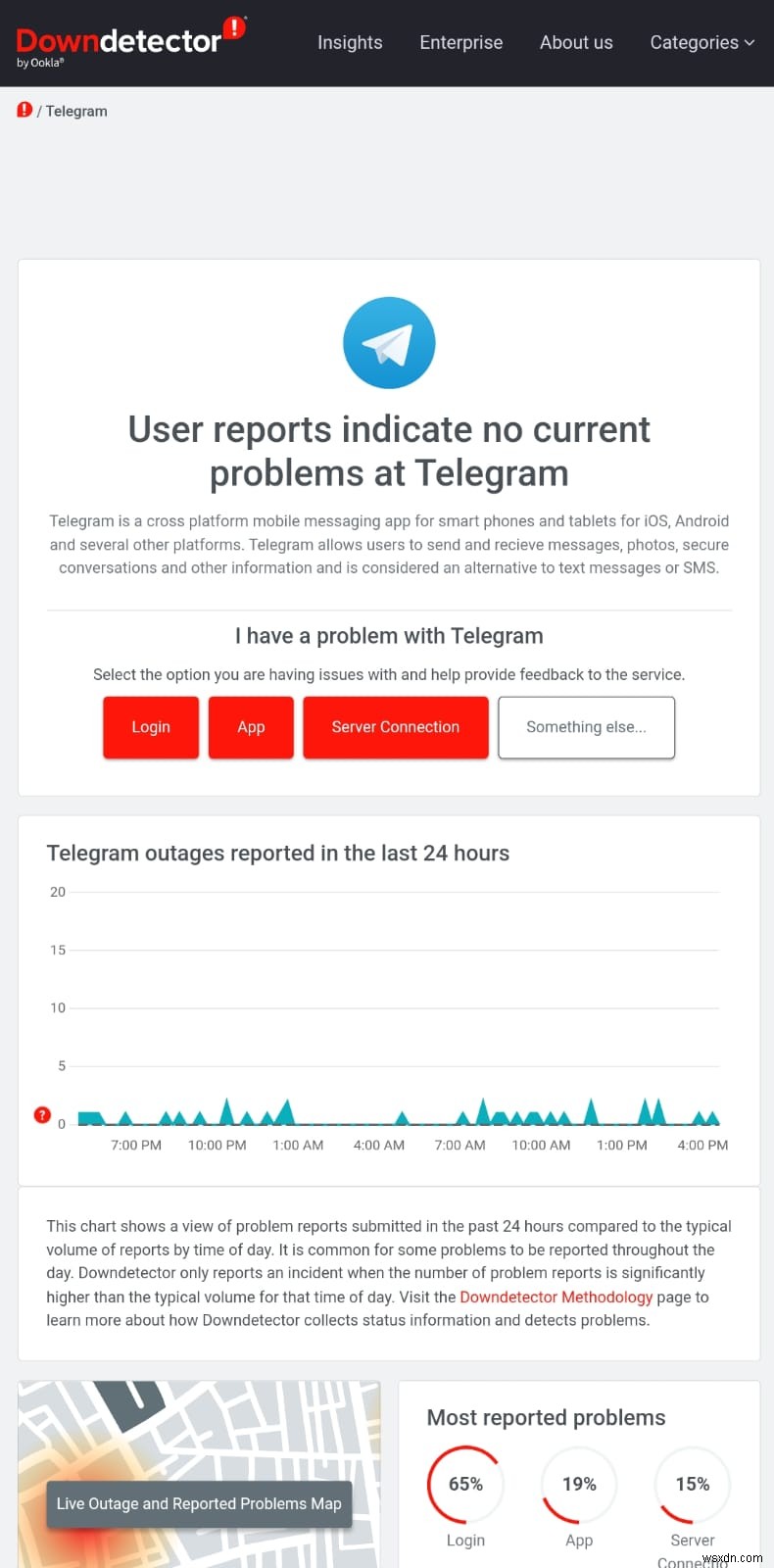Viewport: 774px width, 1568px height.
Task: Click the 4:00 AM chart time label
Action: coord(379,1145)
